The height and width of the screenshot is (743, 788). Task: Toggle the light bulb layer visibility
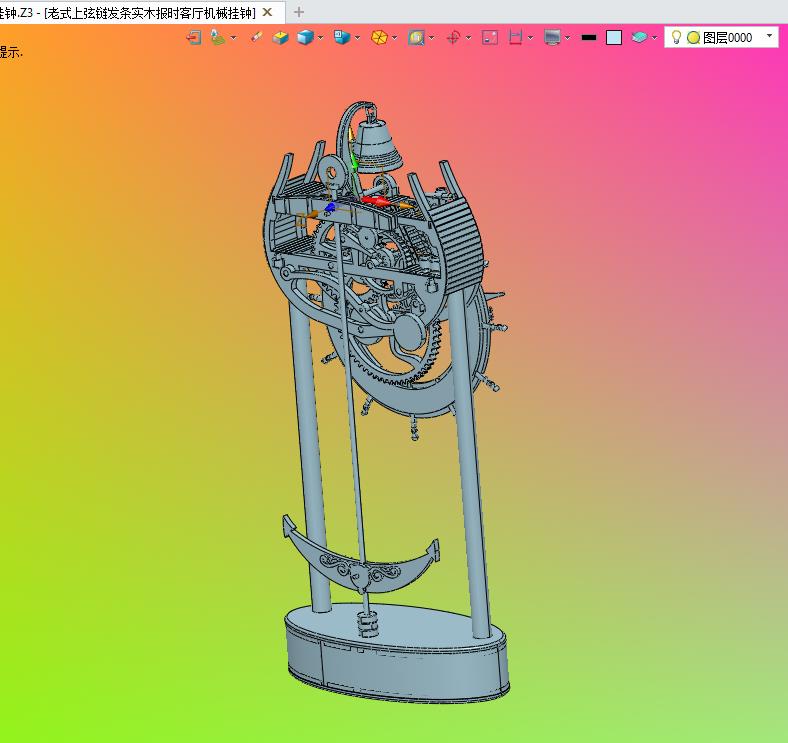676,37
